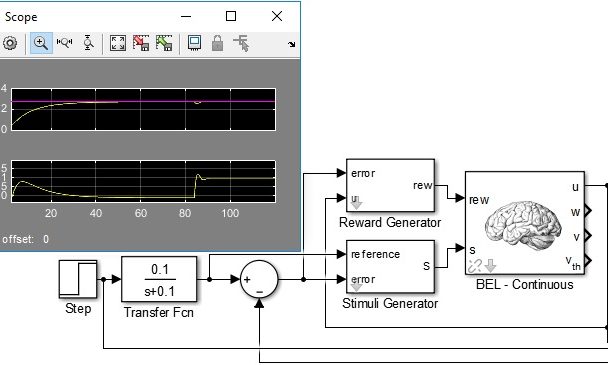Restore saved axes settings icon
Viewport: 608px width, 365px height.
click(164, 43)
